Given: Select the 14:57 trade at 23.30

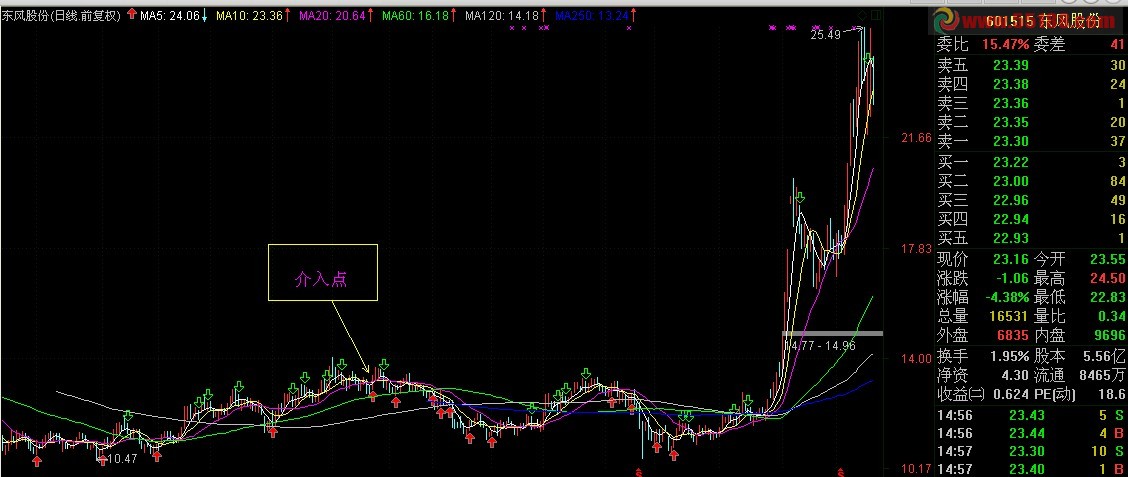Looking at the screenshot, I should 1031,452.
